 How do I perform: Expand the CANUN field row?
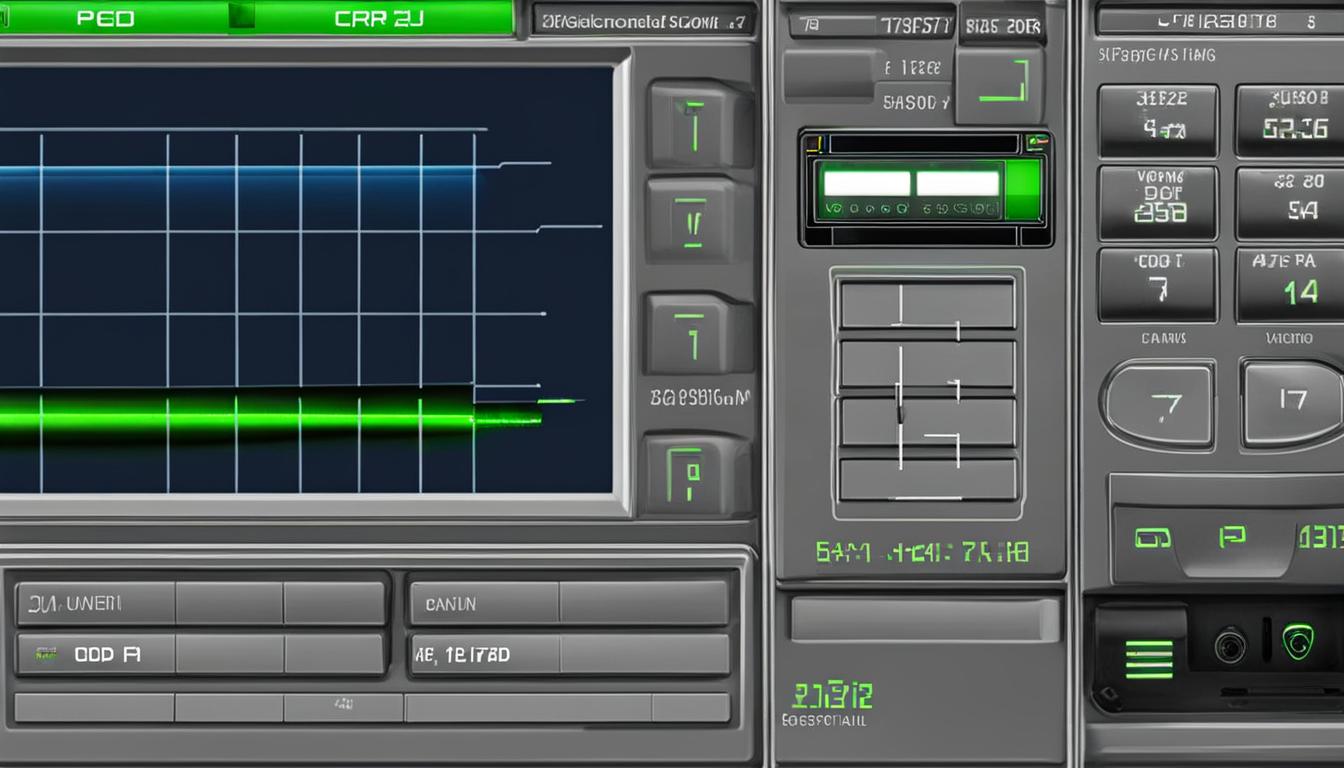[568, 604]
